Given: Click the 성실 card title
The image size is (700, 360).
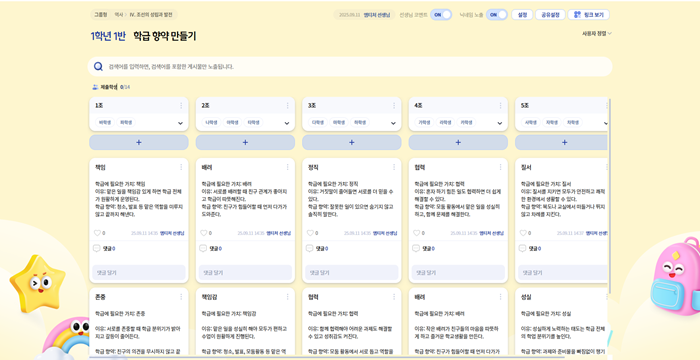Looking at the screenshot, I should (x=526, y=297).
